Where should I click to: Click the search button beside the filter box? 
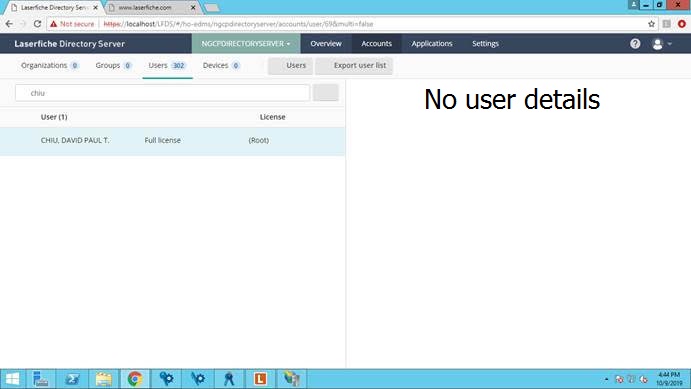tap(326, 93)
